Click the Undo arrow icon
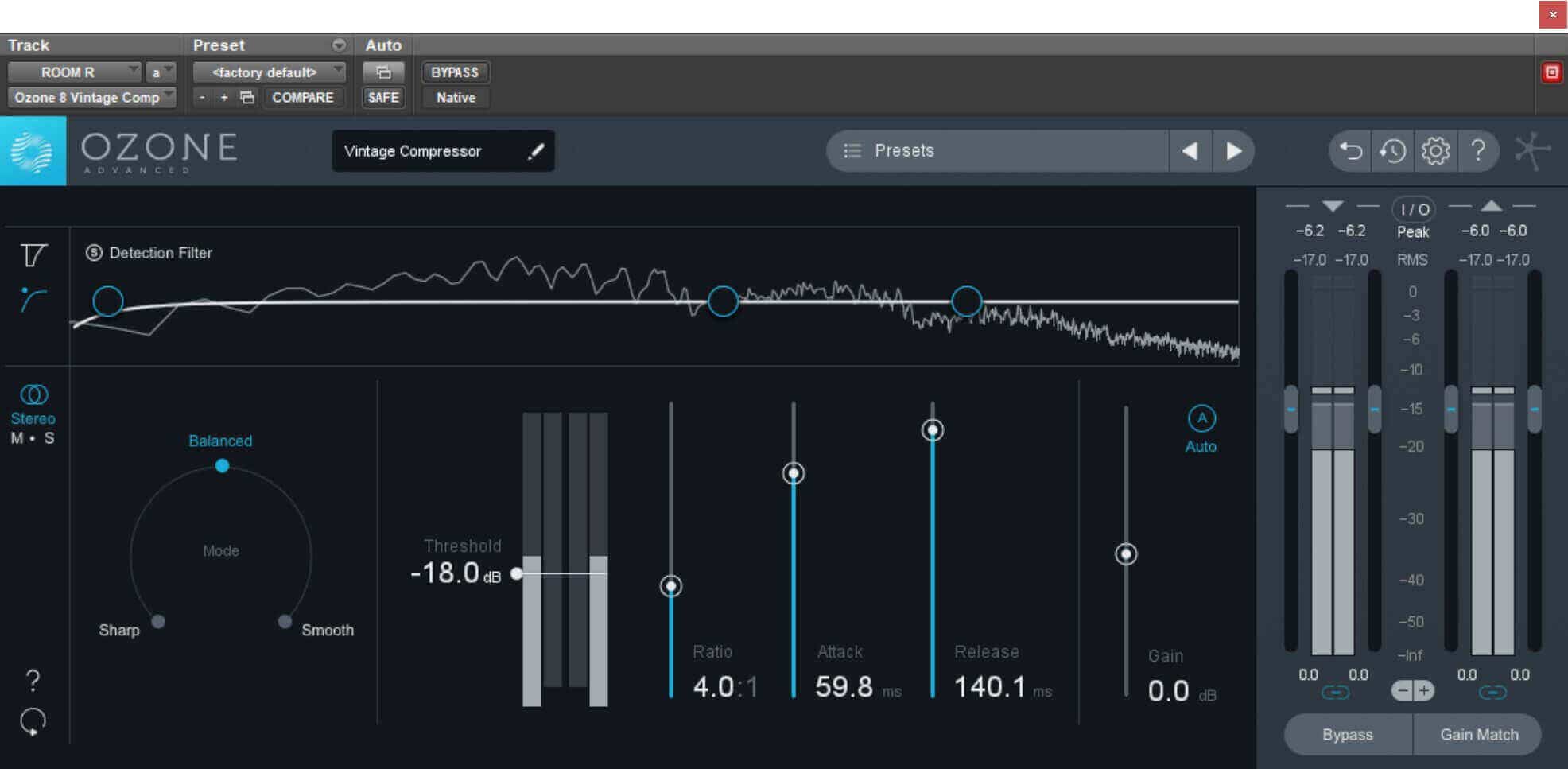This screenshot has height=769, width=1568. pos(1350,150)
